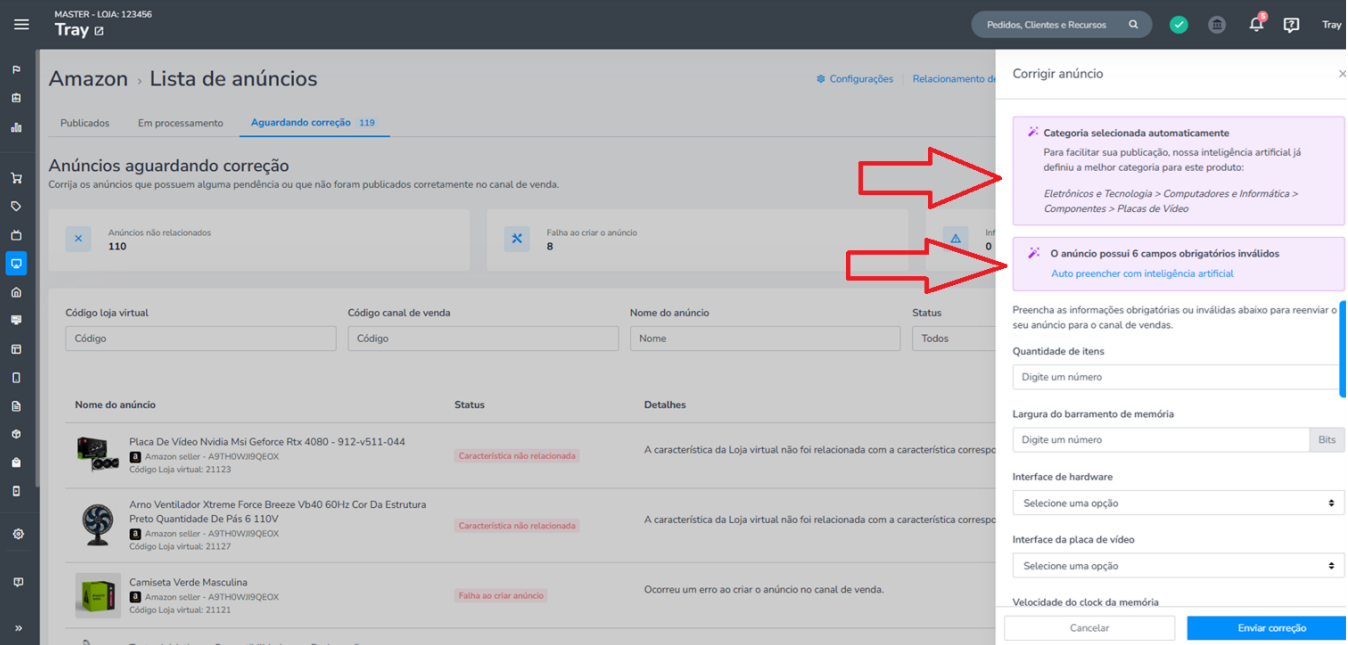Click sparkle icon beside campos obrigatórios inválidos
Image resolution: width=1348 pixels, height=645 pixels.
[x=1034, y=253]
